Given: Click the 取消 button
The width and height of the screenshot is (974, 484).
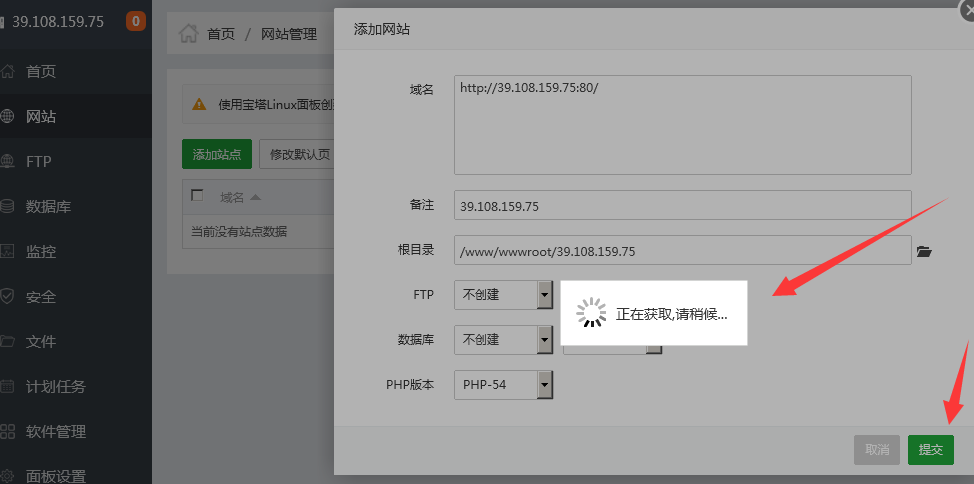Looking at the screenshot, I should click(877, 450).
